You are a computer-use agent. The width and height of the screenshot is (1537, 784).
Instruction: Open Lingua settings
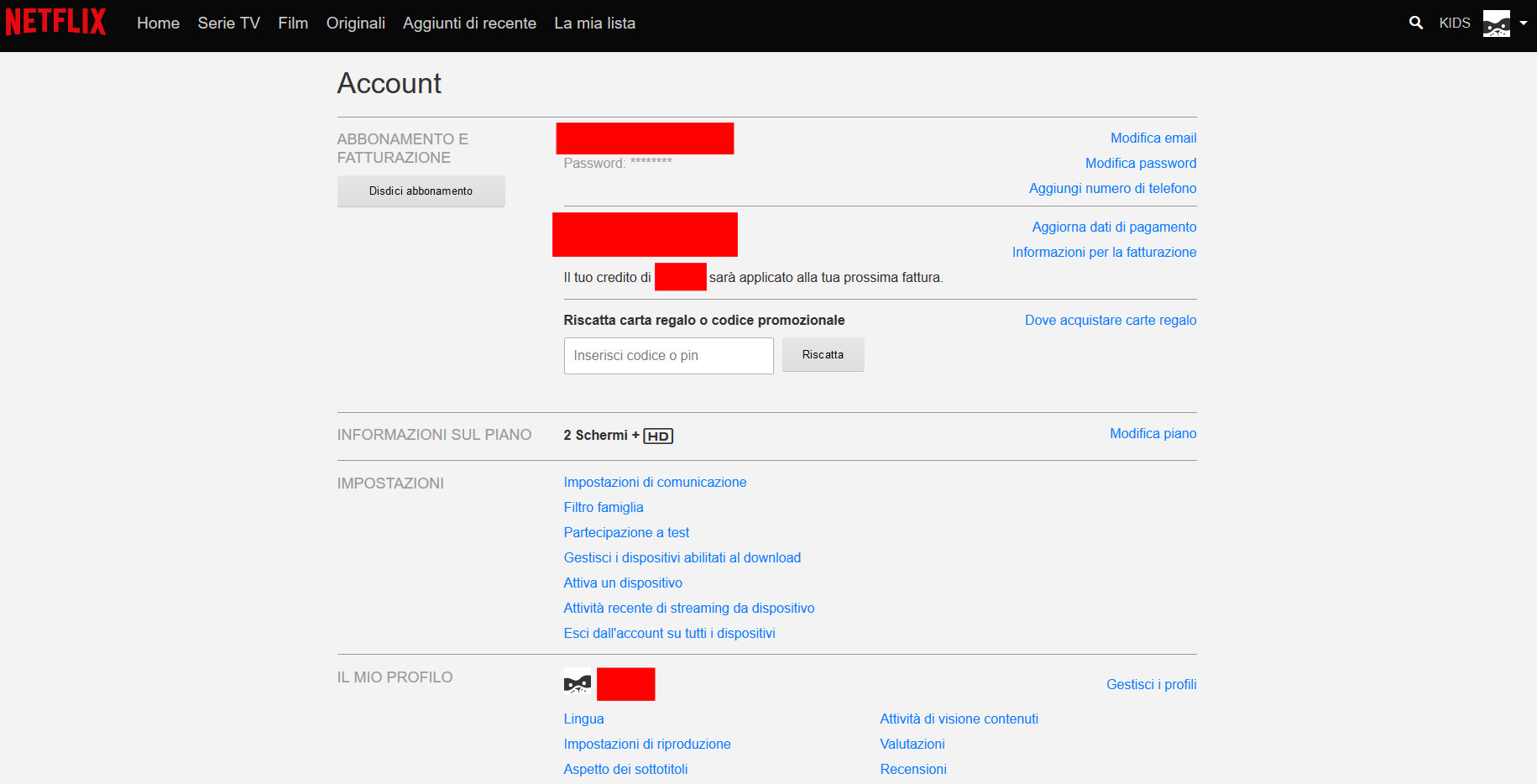point(583,719)
